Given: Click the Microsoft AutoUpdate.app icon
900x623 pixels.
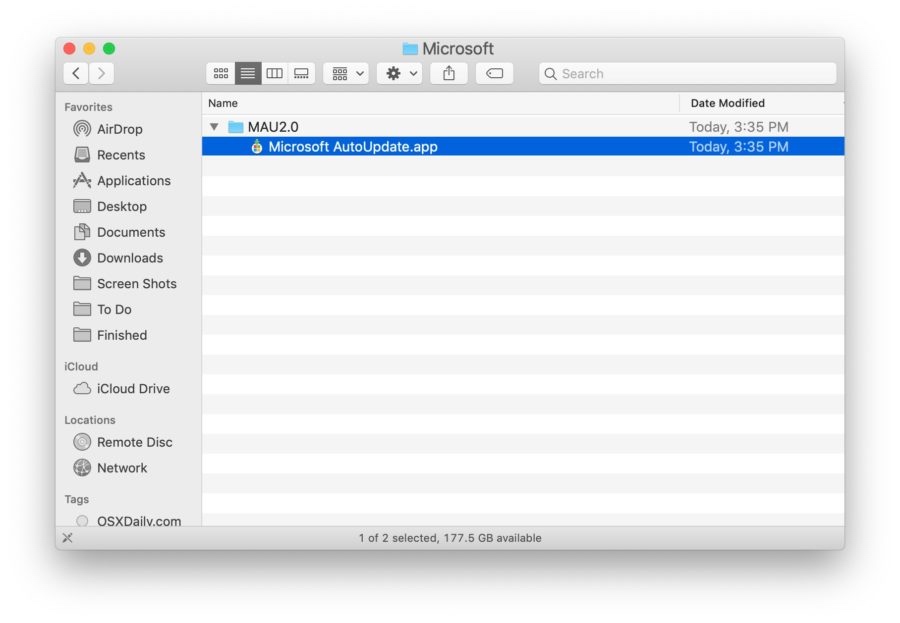Looking at the screenshot, I should click(x=257, y=147).
